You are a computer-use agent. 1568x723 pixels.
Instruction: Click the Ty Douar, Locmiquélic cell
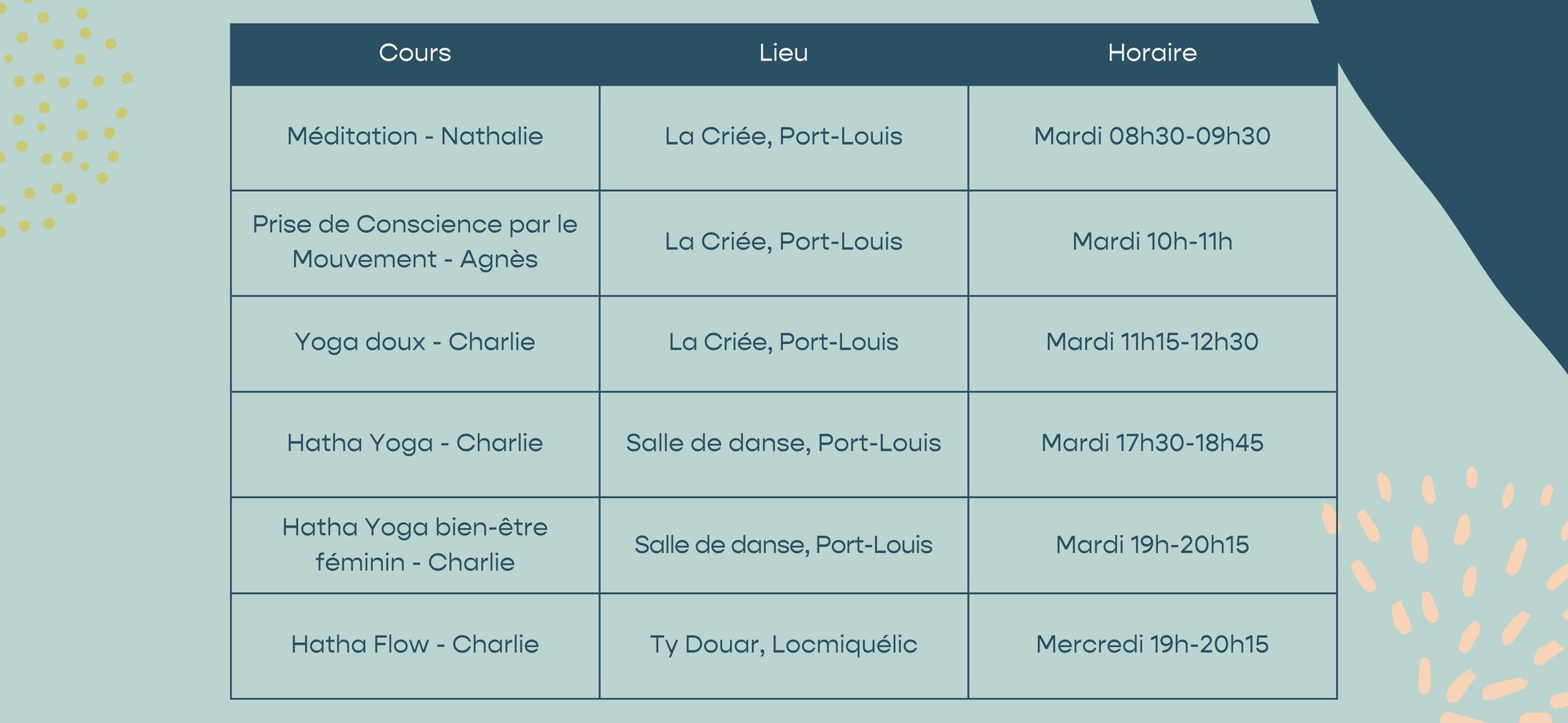pyautogui.click(x=783, y=645)
